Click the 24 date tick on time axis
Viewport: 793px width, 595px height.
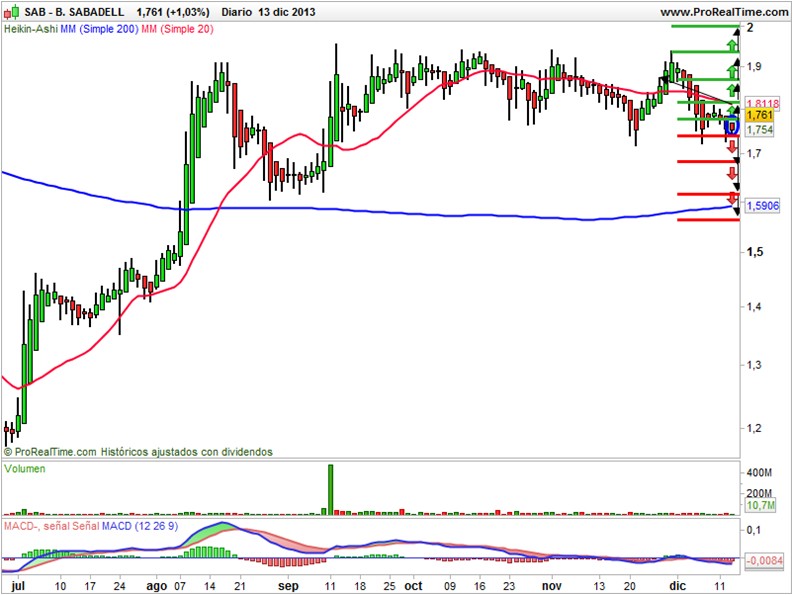point(120,586)
